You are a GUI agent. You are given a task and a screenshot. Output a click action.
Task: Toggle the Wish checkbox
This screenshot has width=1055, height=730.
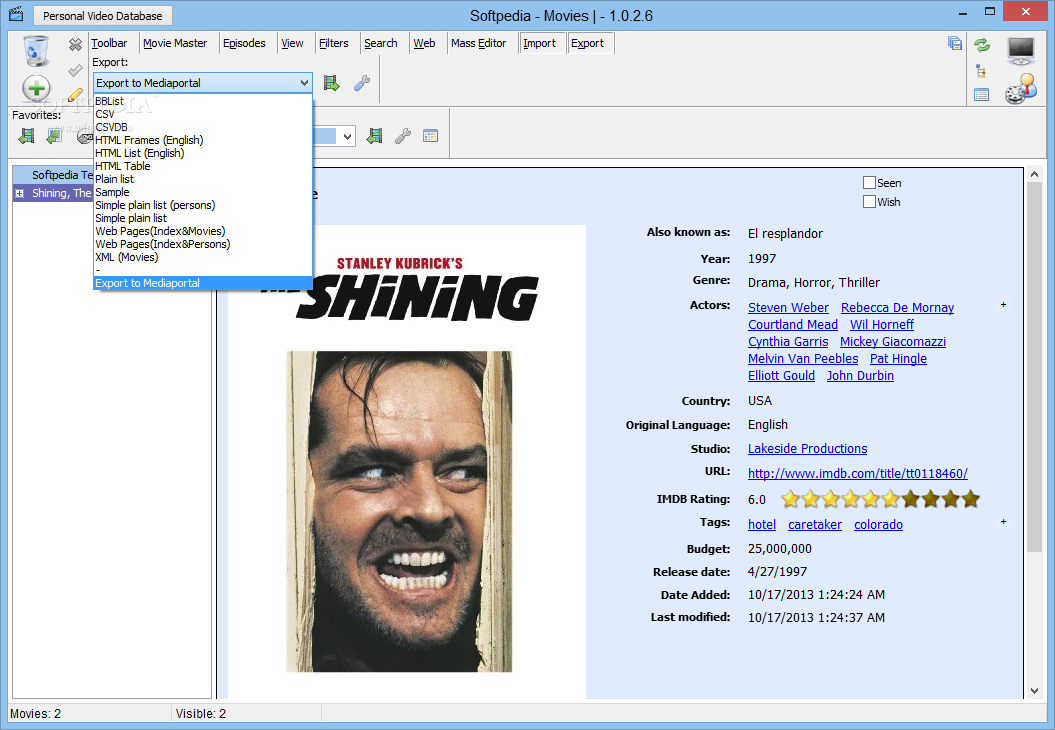point(869,201)
